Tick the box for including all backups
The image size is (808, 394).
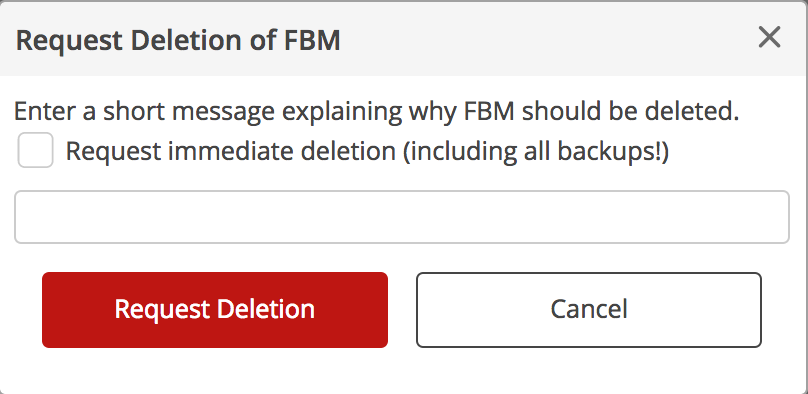36,150
